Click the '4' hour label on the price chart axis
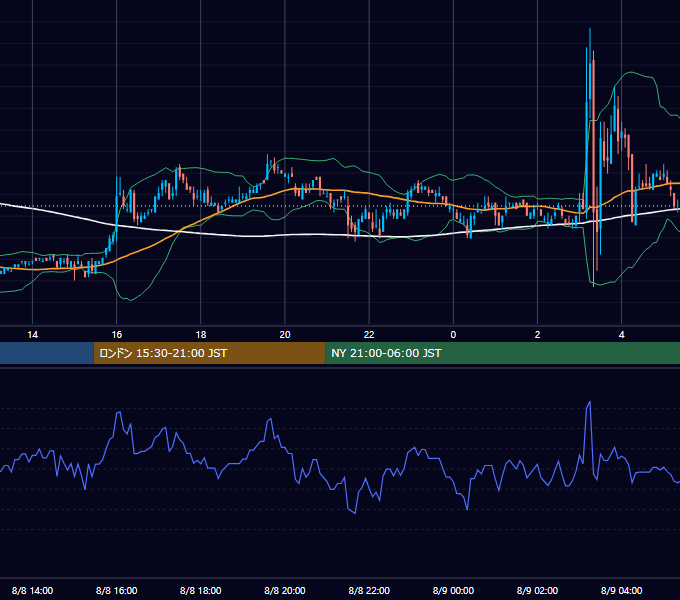 tap(621, 335)
